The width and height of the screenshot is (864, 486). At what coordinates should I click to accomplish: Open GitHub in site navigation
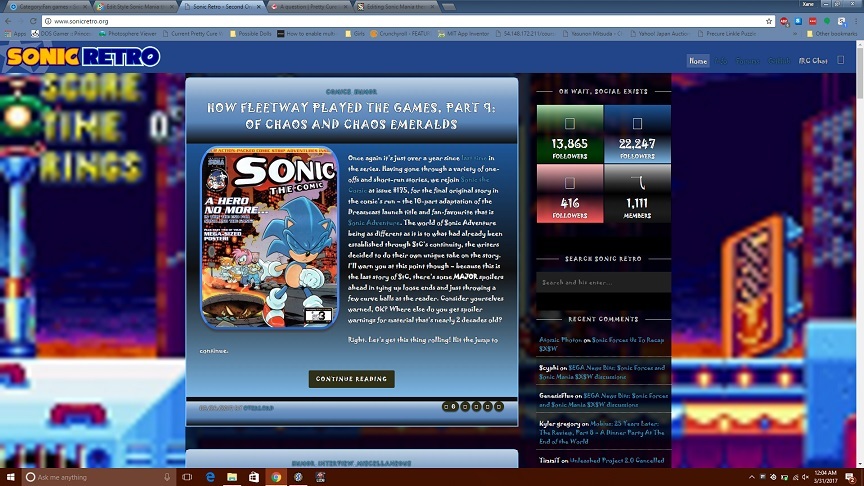click(779, 61)
